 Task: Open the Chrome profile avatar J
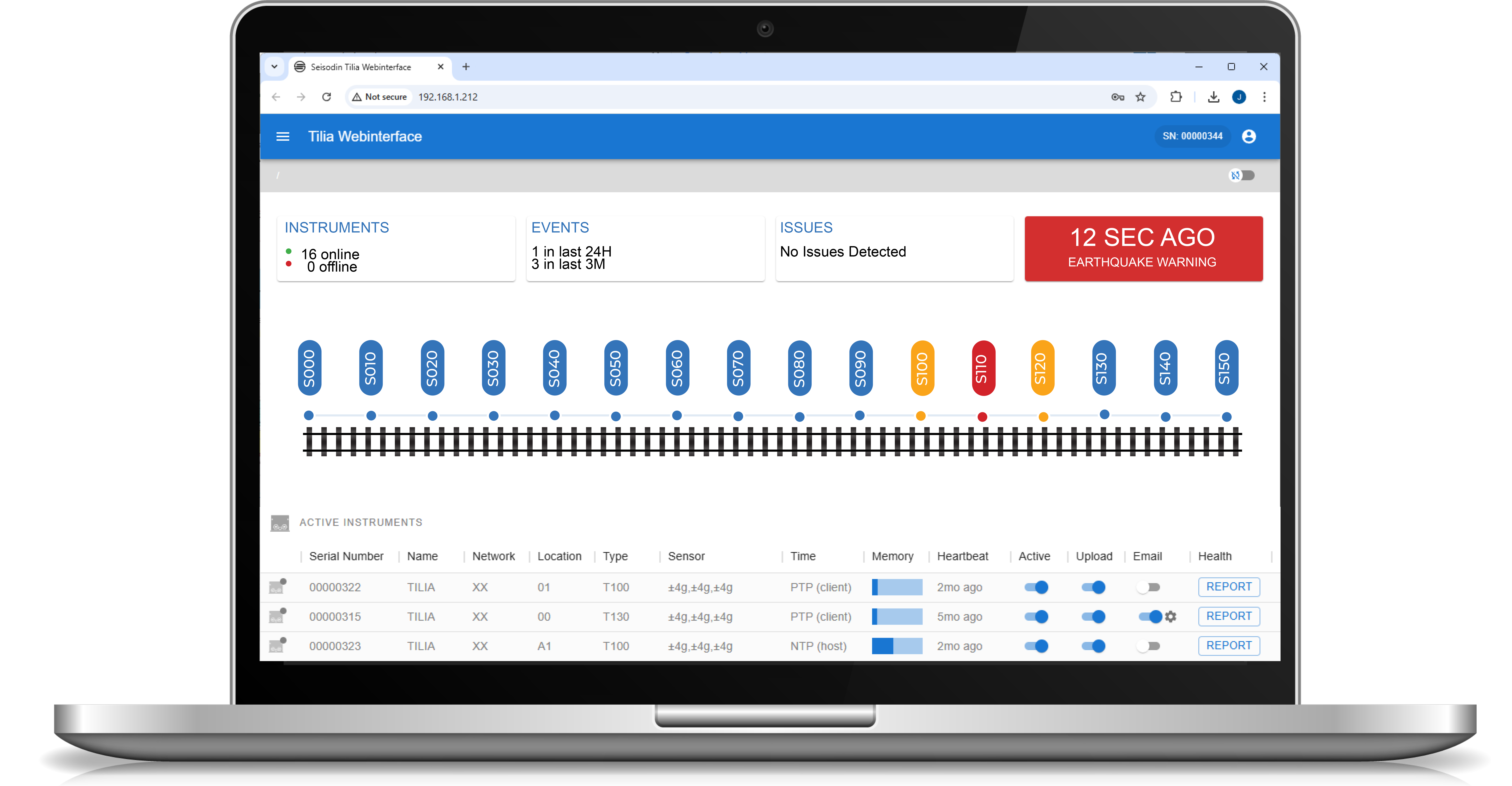[1239, 97]
